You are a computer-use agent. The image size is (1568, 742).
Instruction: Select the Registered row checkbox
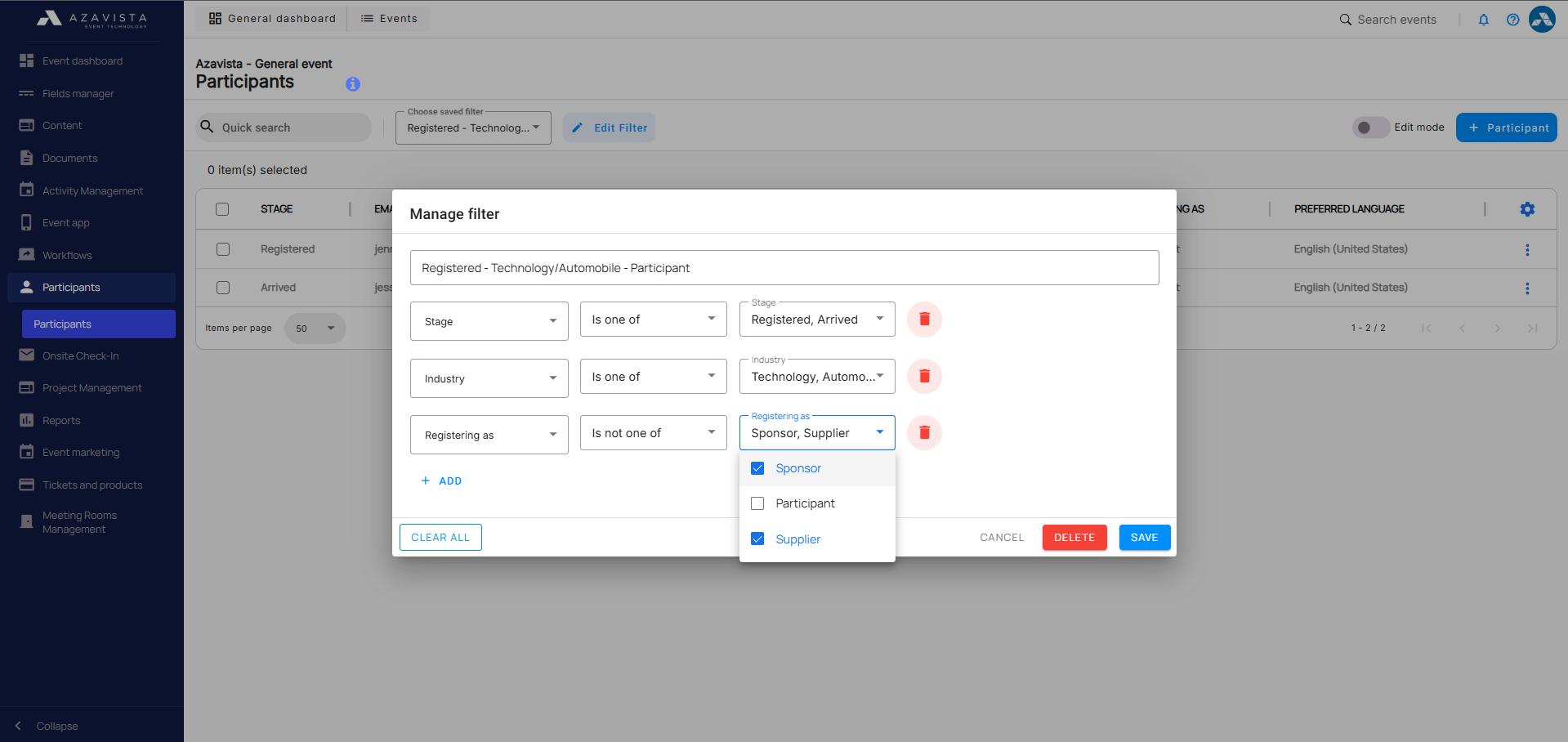[x=223, y=249]
